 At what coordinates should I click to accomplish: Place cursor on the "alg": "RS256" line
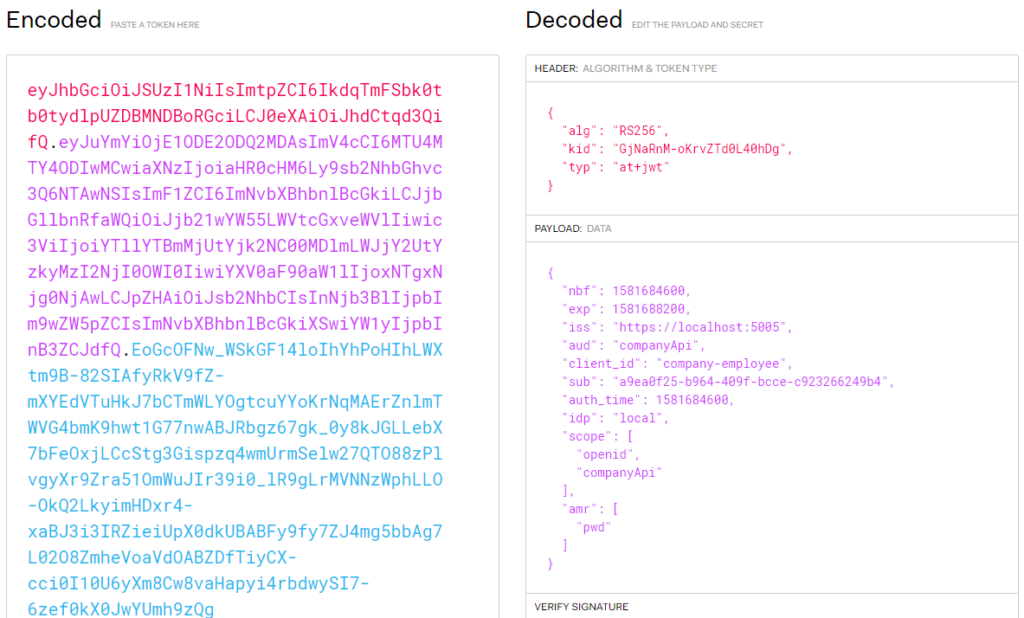tap(608, 131)
